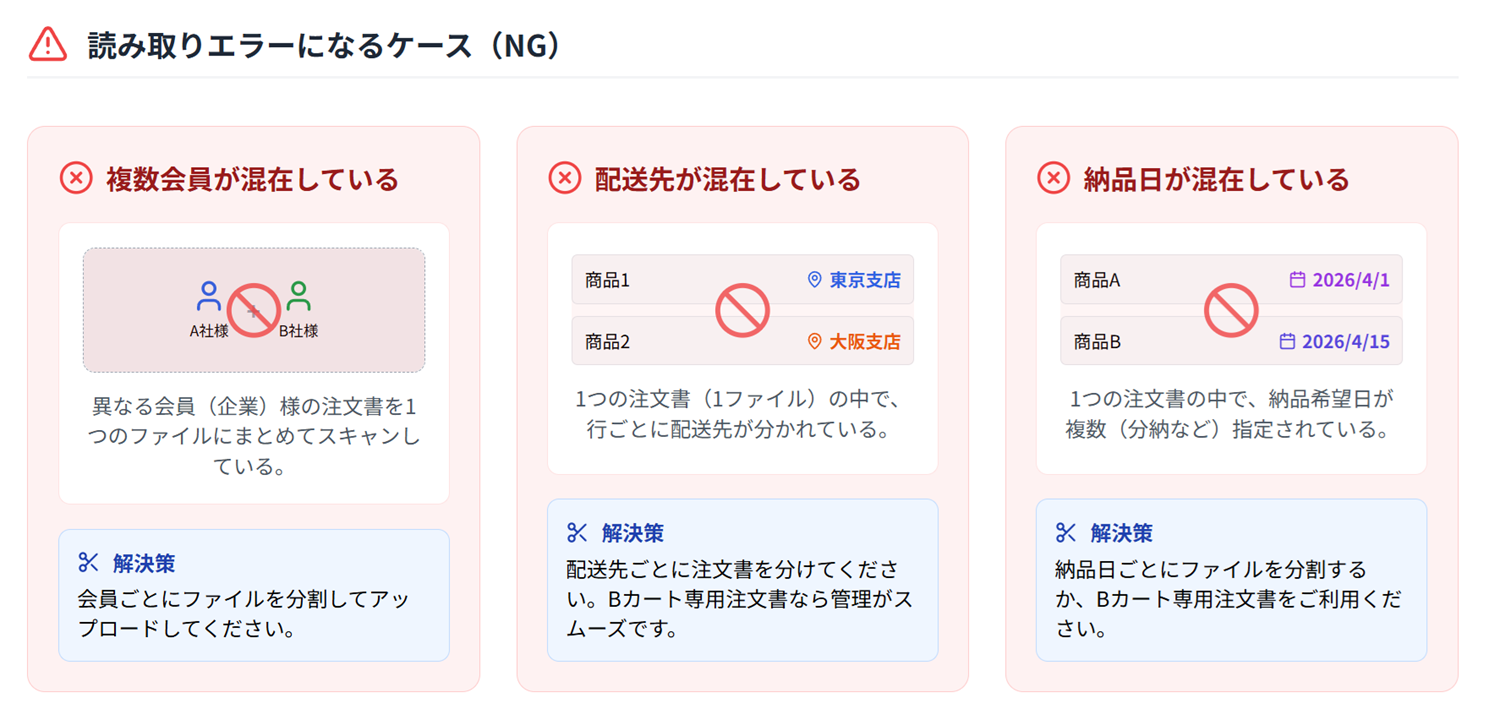1500x709 pixels.
Task: Click the 読み取りエラーになるケース（NG） heading
Action: [x=323, y=46]
